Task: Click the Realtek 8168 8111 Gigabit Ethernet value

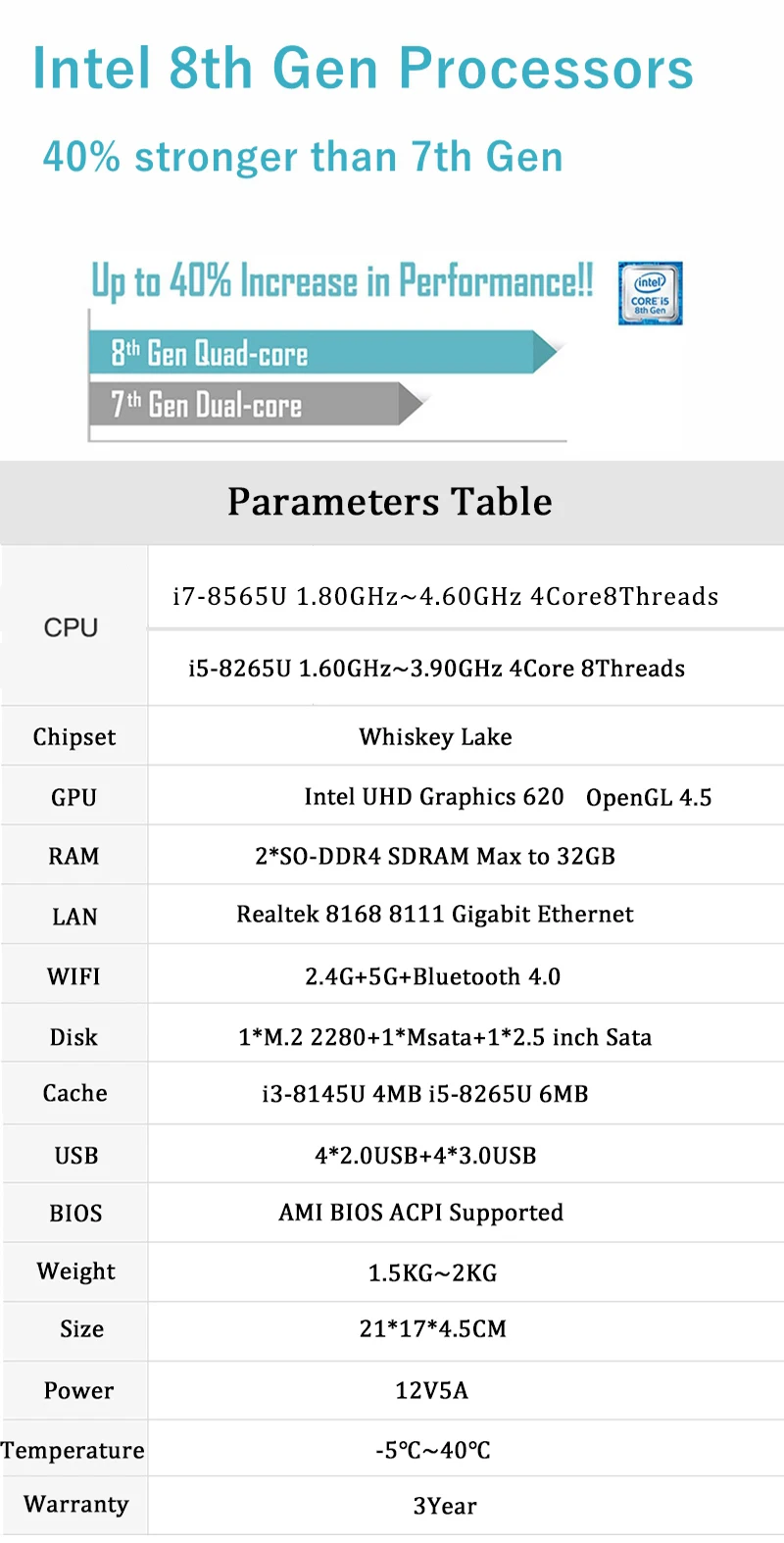Action: [x=435, y=915]
